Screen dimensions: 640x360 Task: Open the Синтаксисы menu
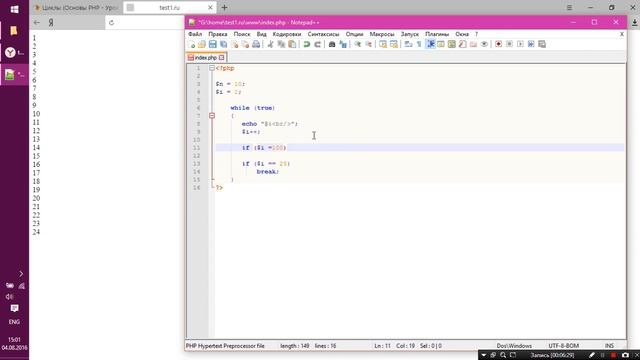point(323,34)
